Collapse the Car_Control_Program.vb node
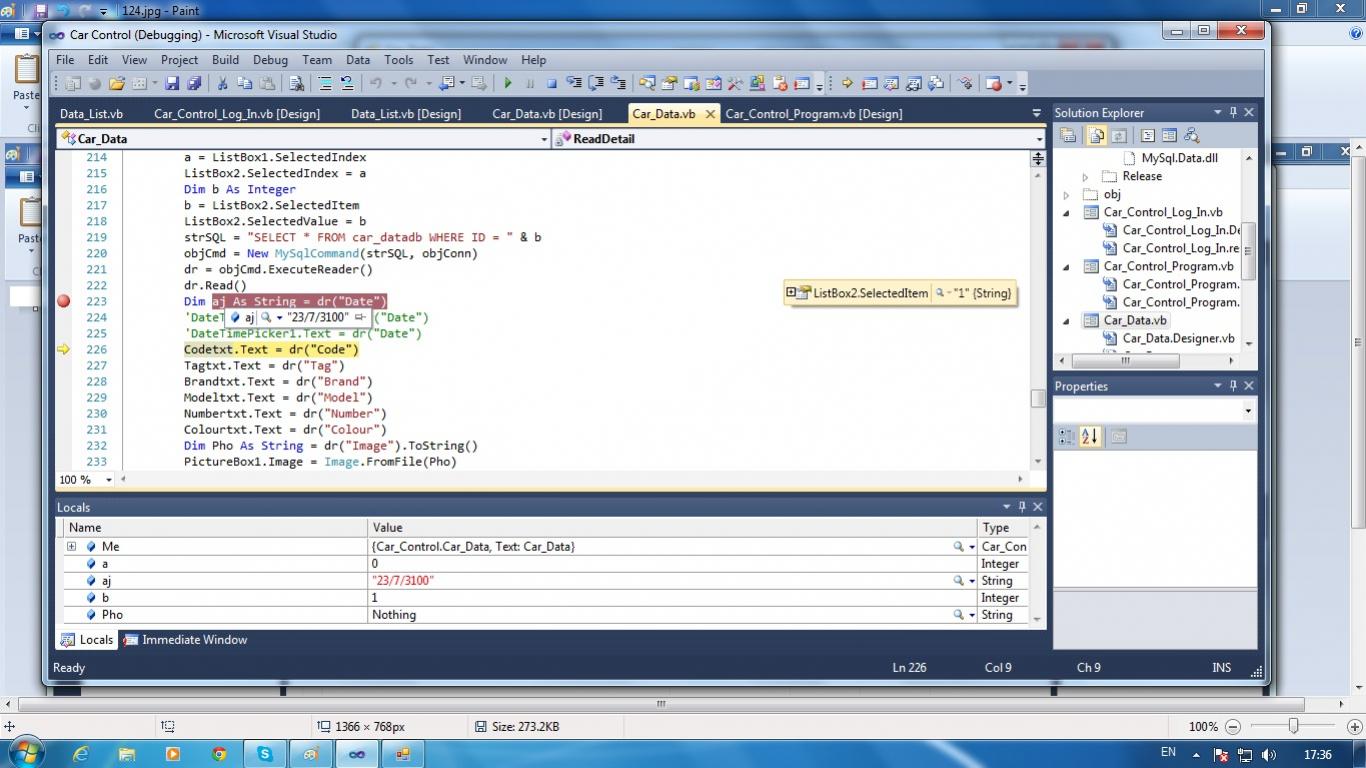Viewport: 1366px width, 768px height. pos(1066,267)
